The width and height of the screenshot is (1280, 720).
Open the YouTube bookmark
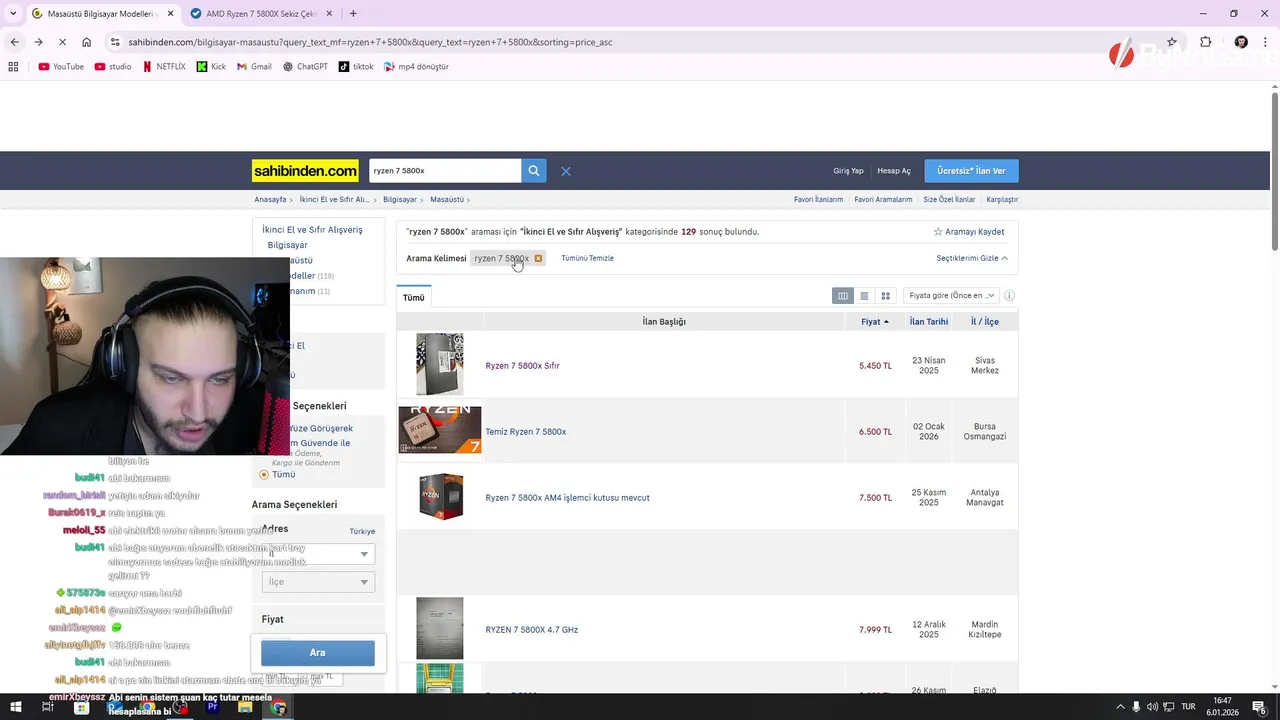click(x=61, y=67)
